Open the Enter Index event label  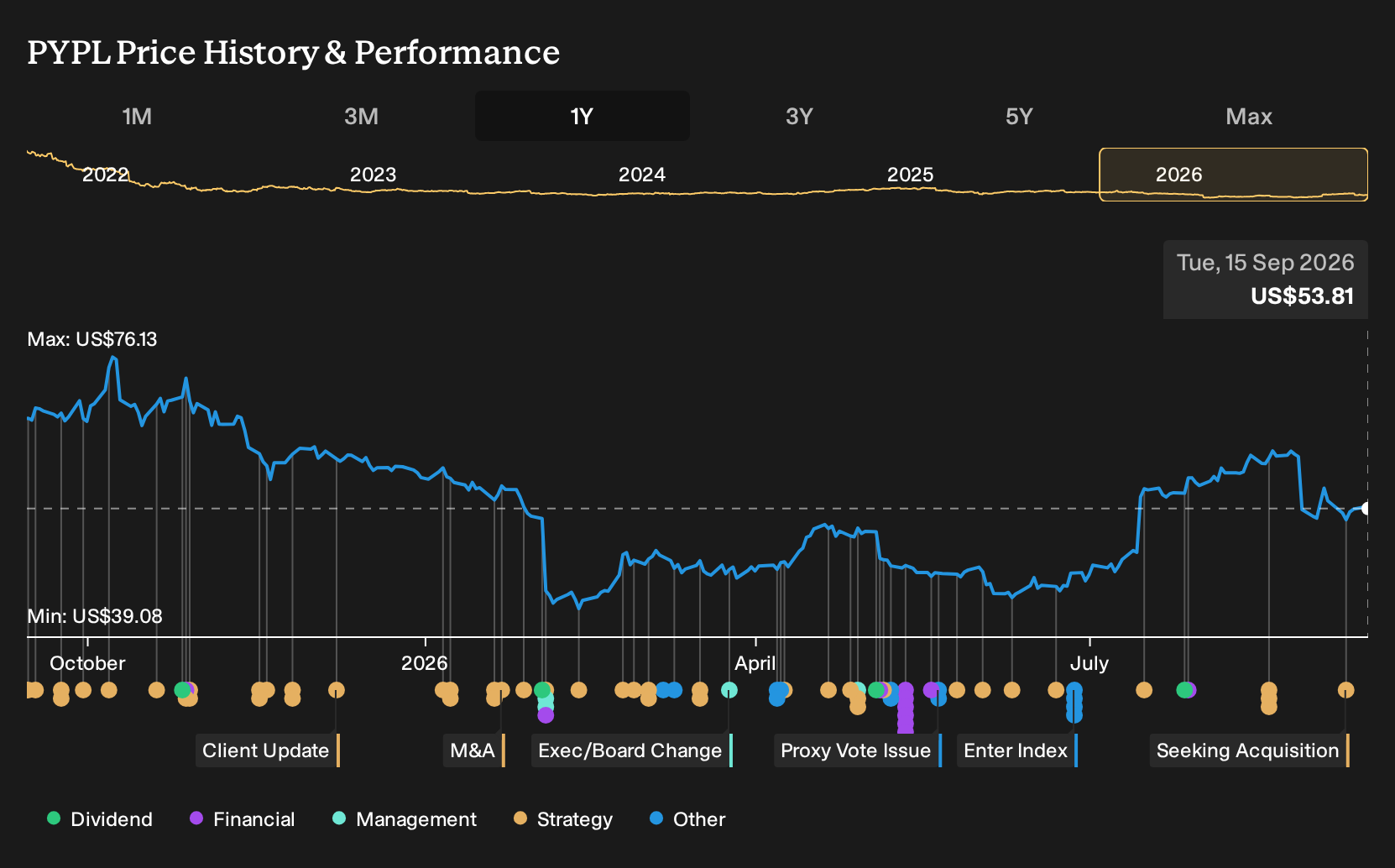click(x=1017, y=750)
